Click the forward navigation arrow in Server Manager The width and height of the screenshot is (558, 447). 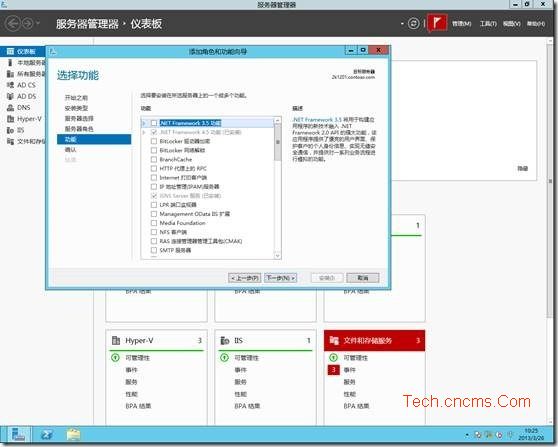(x=27, y=24)
